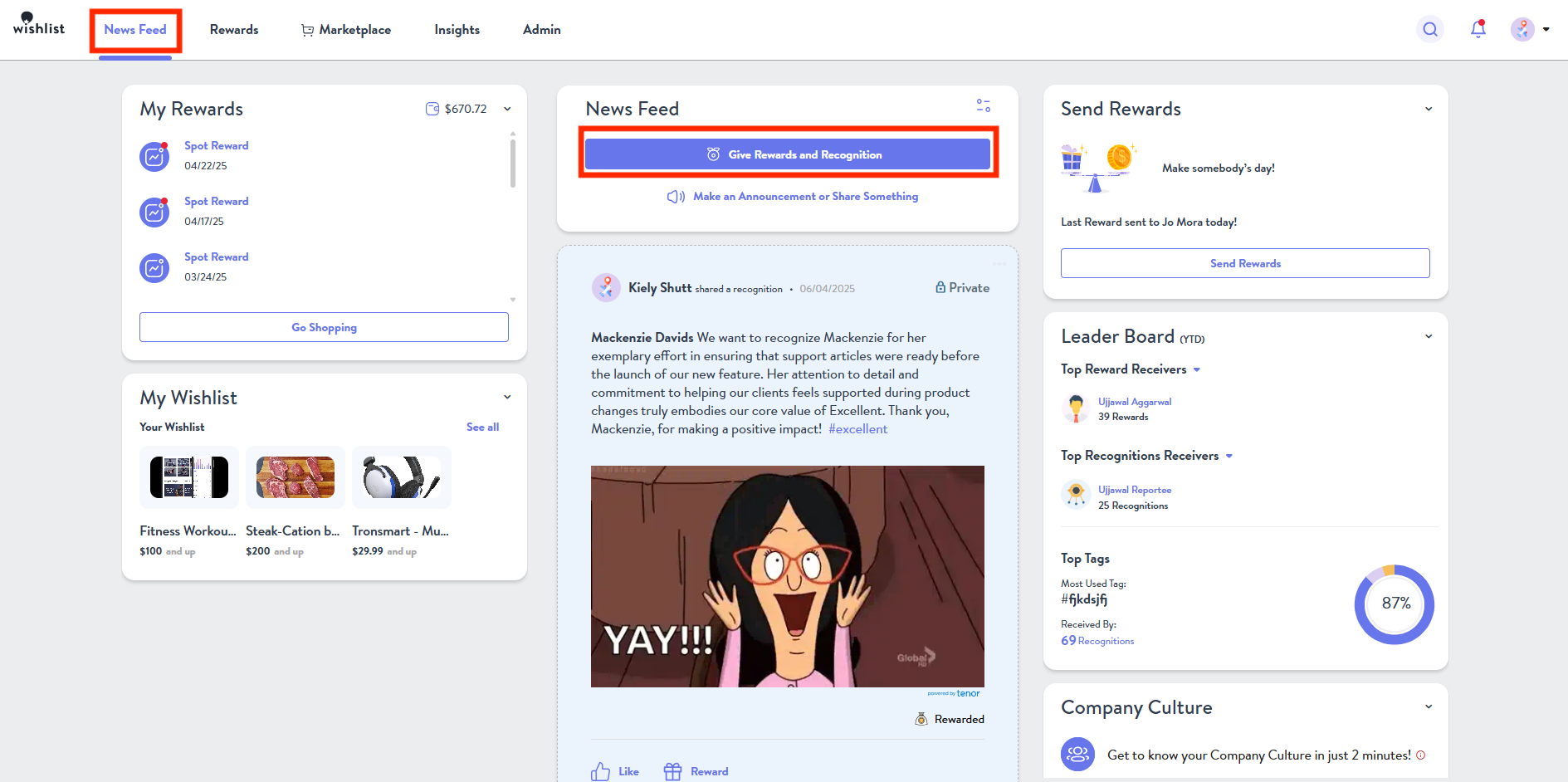Click Kiely Shutt's avatar on the post

pyautogui.click(x=606, y=288)
